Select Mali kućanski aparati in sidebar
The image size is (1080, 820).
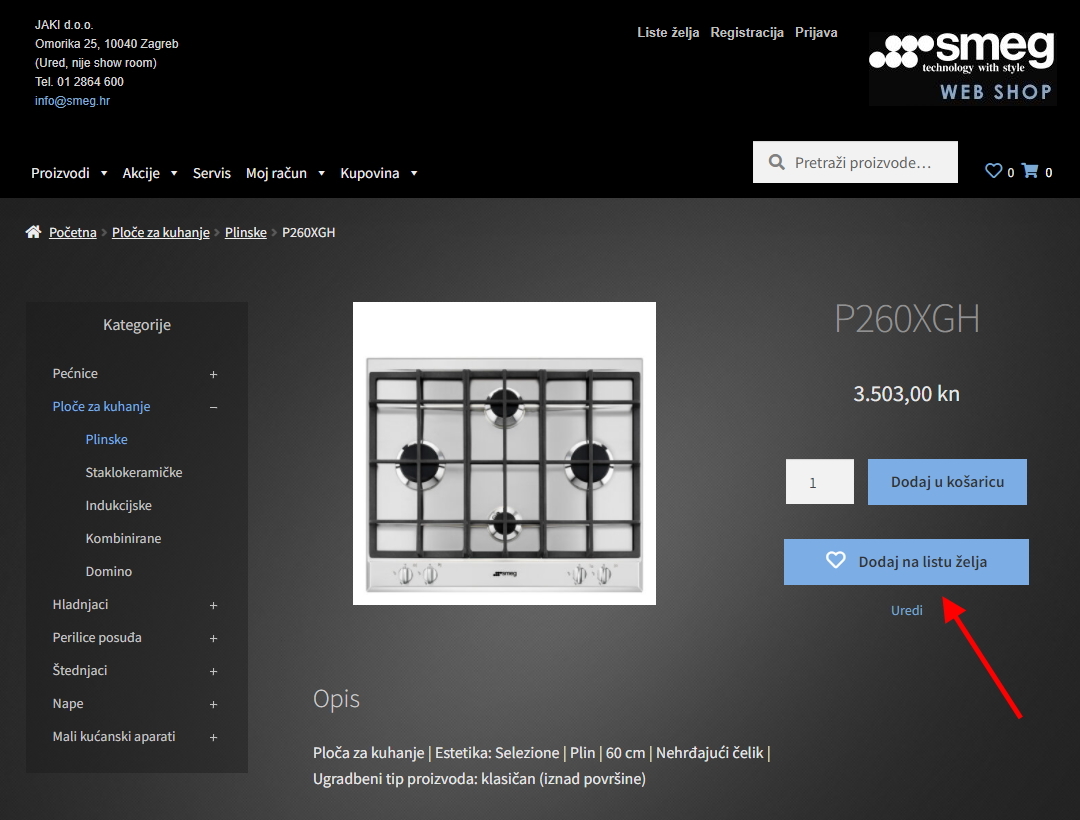114,737
